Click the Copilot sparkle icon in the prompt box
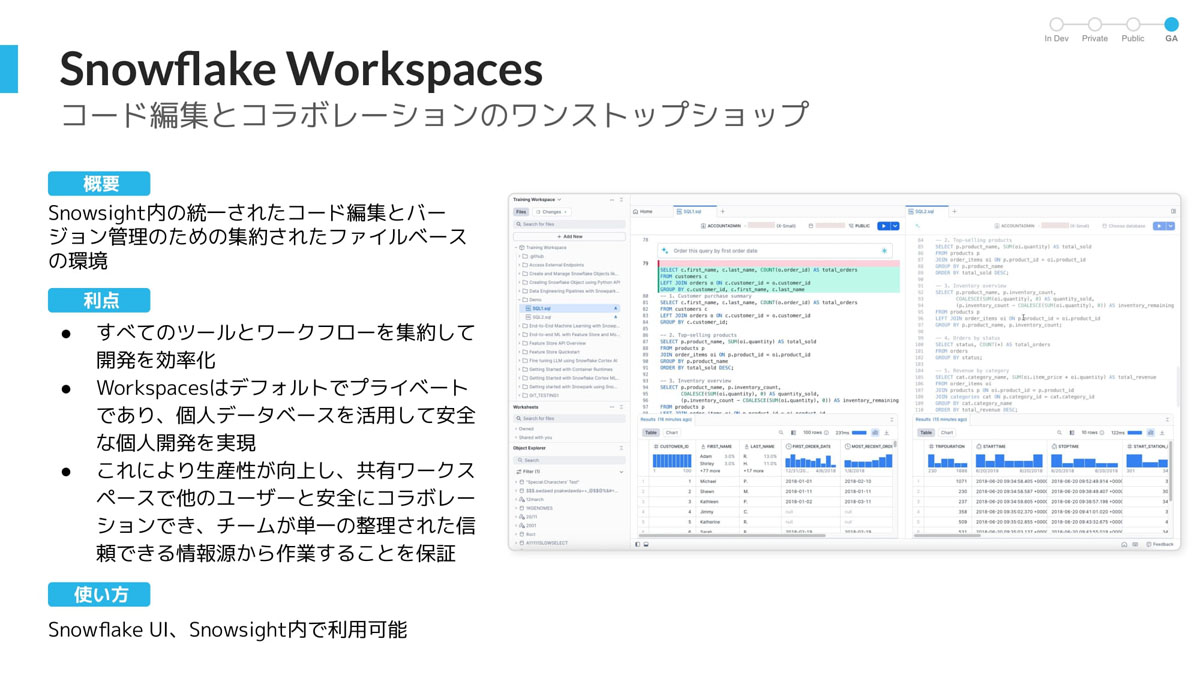Viewport: 1200px width, 675px height. click(x=884, y=251)
